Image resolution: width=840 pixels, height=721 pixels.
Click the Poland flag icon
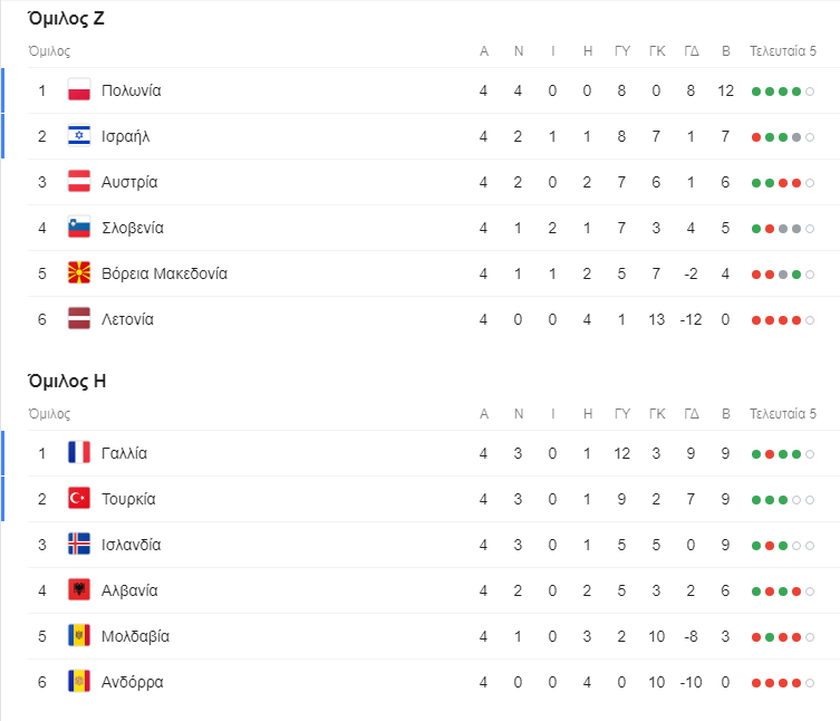tap(79, 91)
